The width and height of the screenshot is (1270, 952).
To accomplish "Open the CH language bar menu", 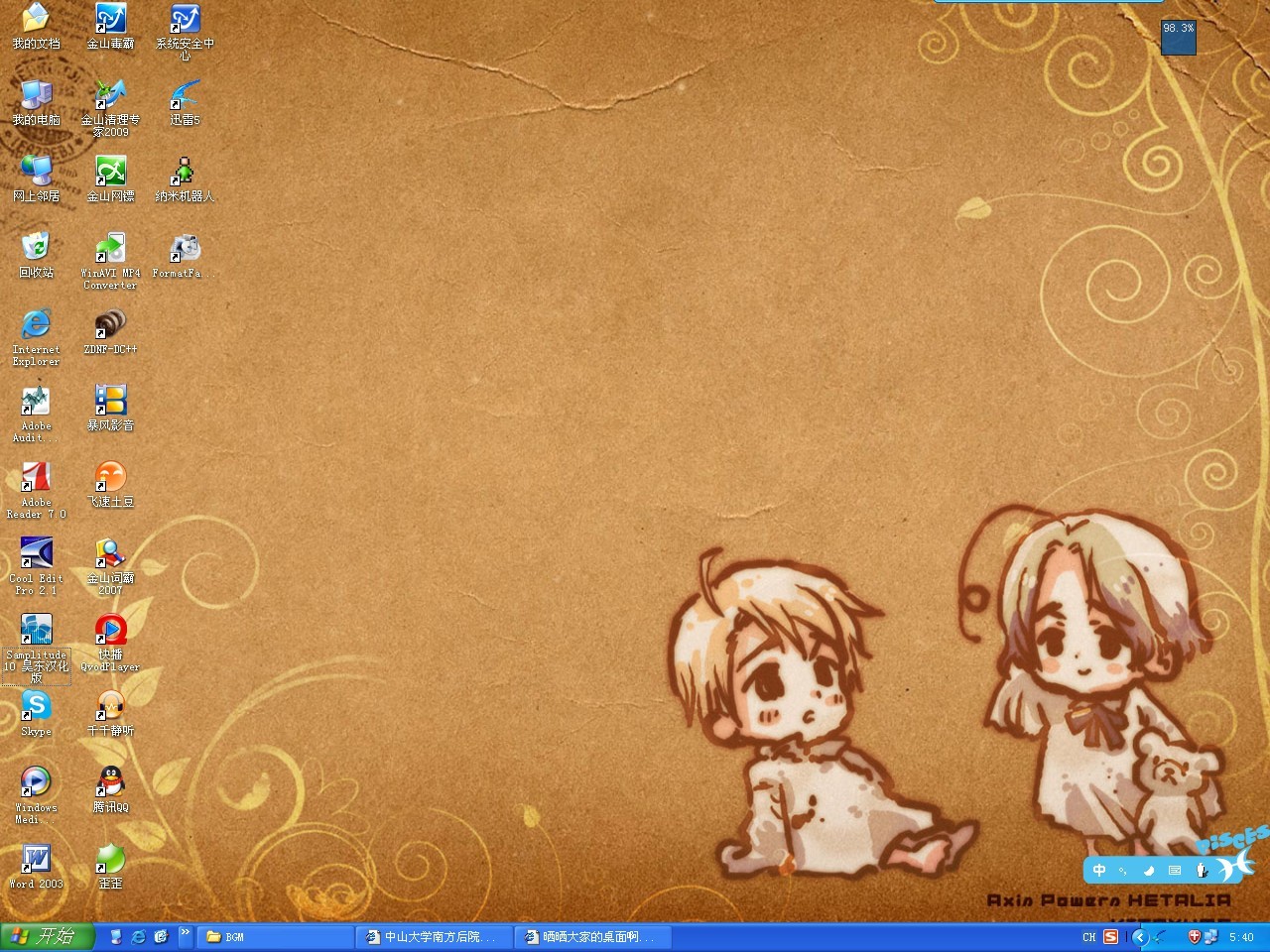I will pos(1089,937).
